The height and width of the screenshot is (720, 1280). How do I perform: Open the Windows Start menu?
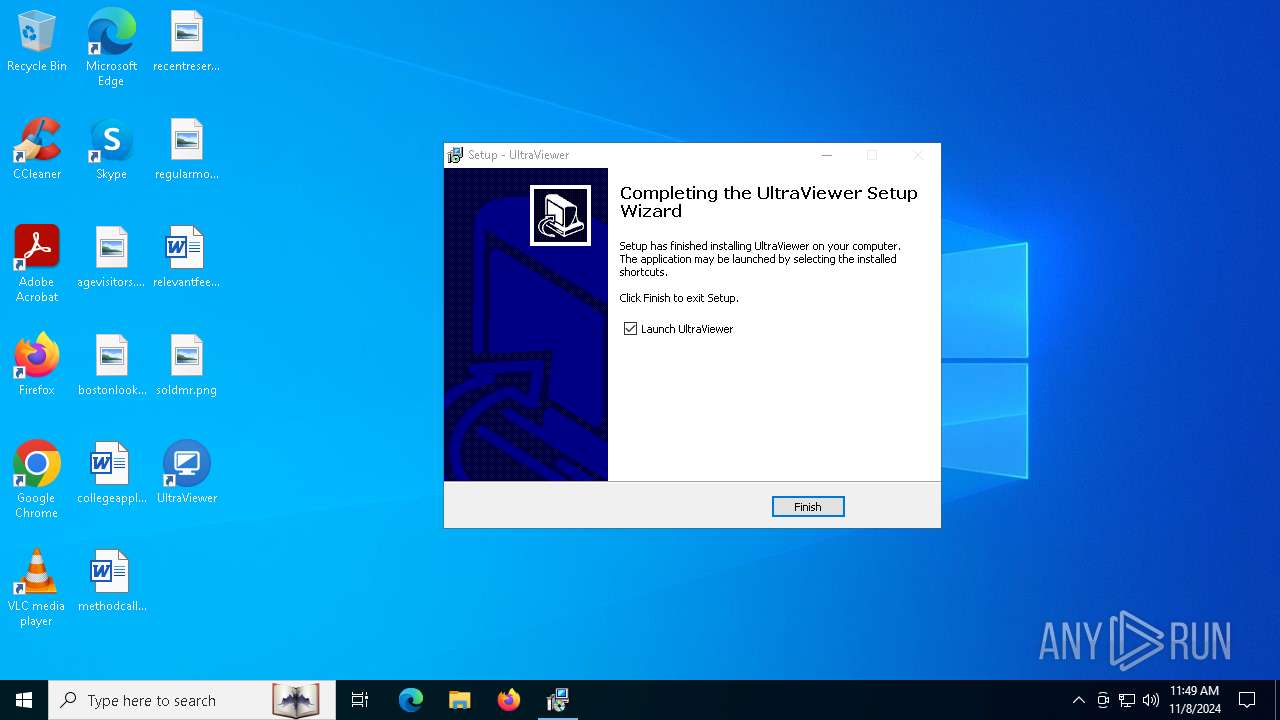coord(24,700)
